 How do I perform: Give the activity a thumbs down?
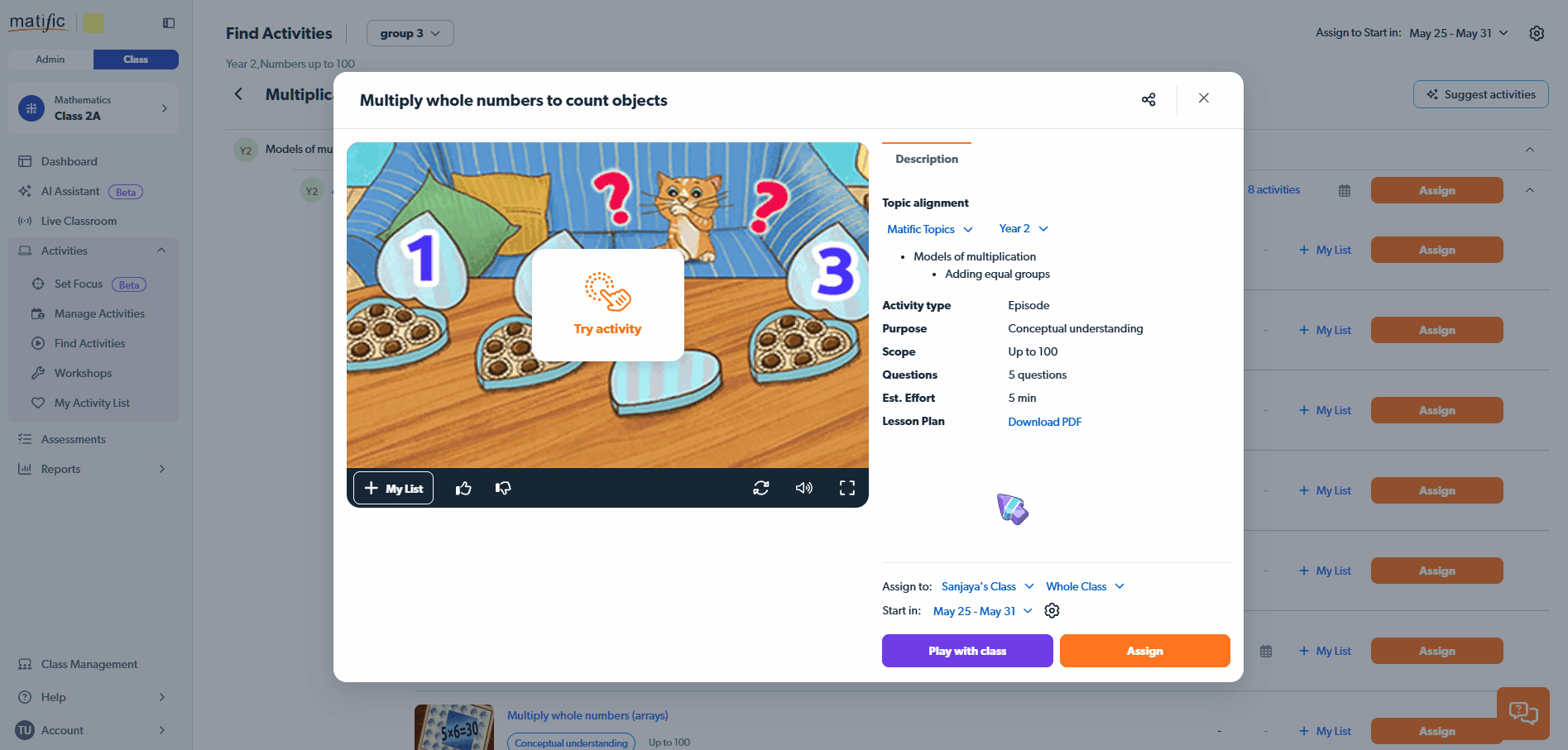[503, 489]
